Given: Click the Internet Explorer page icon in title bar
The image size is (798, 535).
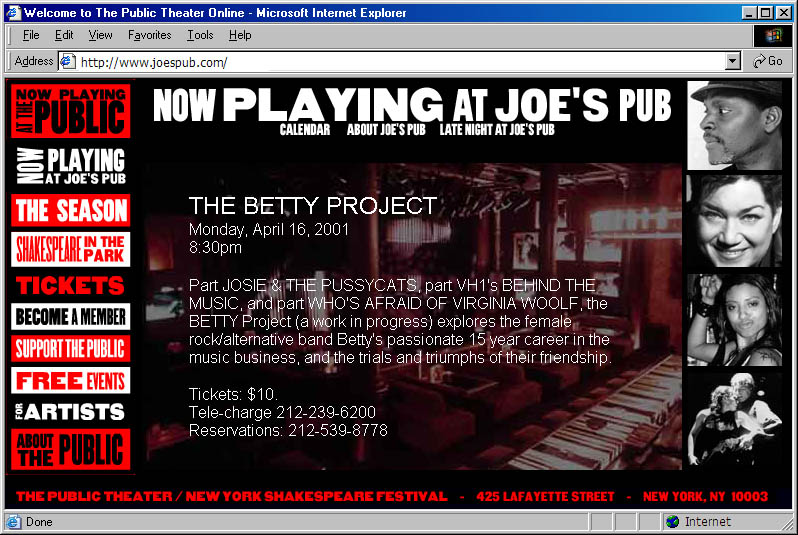Looking at the screenshot, I should [12, 13].
